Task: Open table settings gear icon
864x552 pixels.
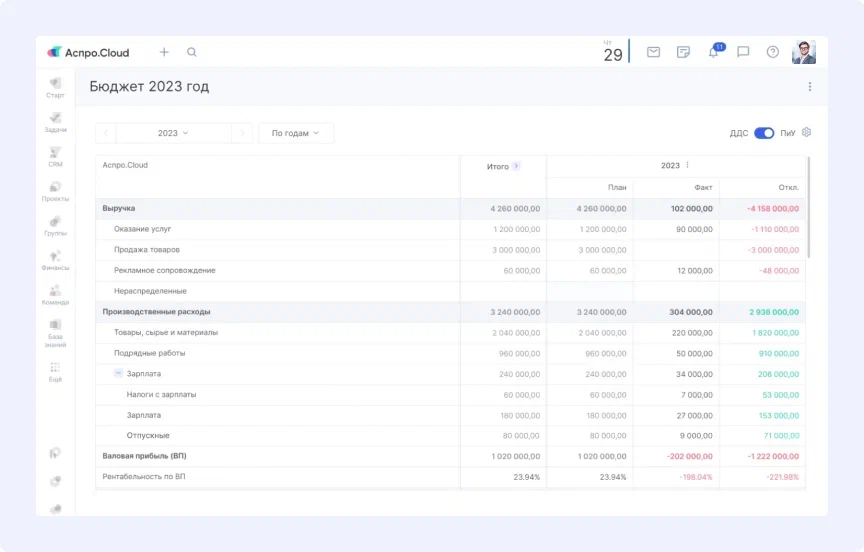Action: 807,132
